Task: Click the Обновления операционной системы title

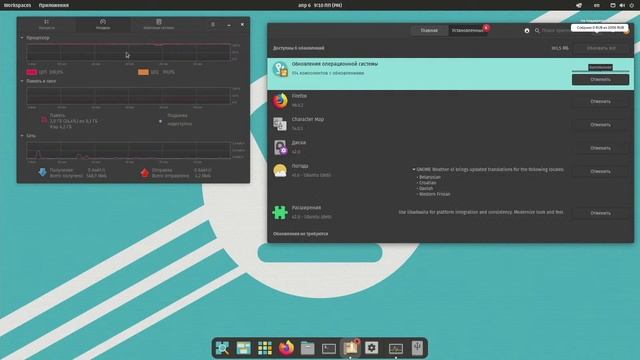Action: click(x=335, y=64)
